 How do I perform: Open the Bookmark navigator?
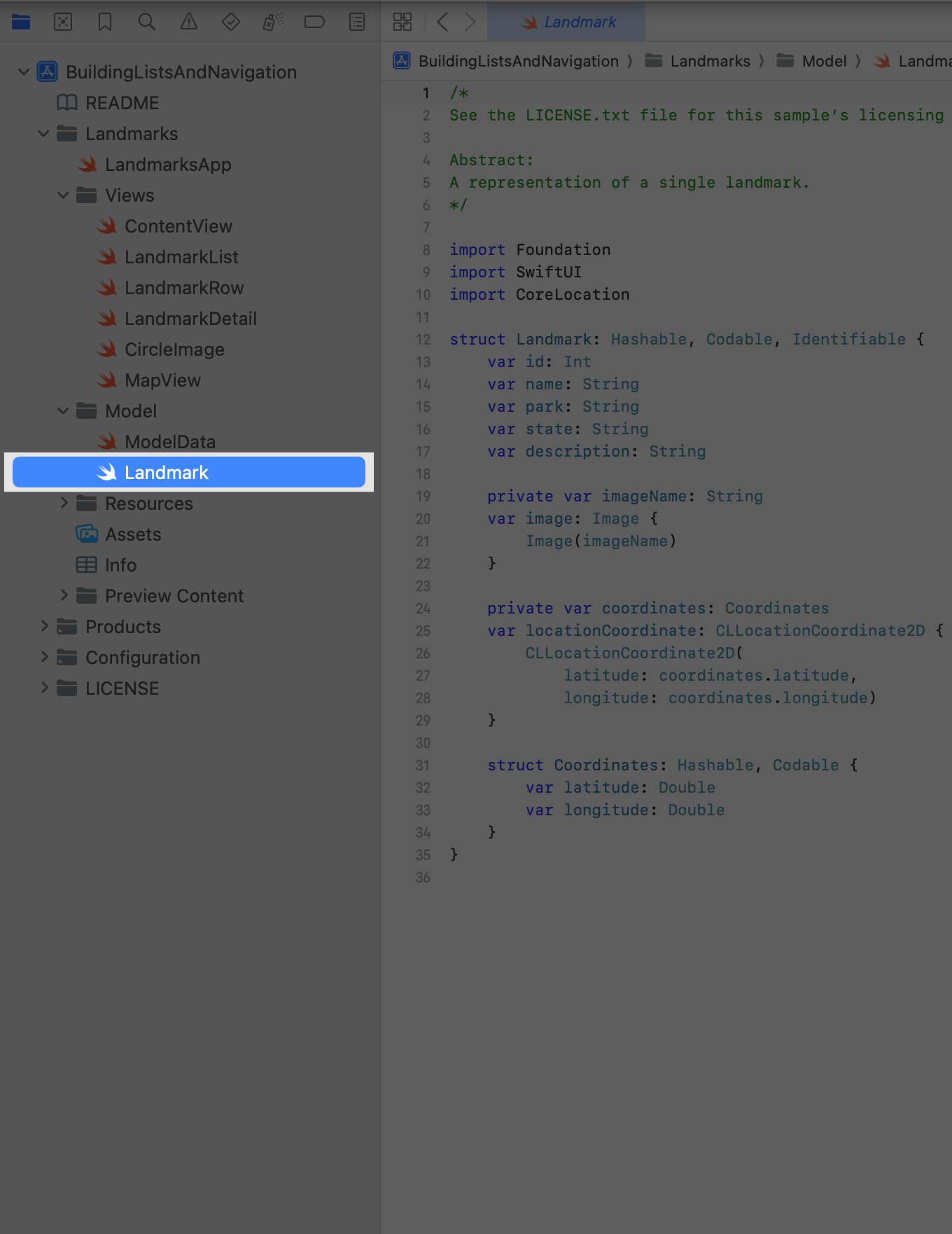click(105, 22)
